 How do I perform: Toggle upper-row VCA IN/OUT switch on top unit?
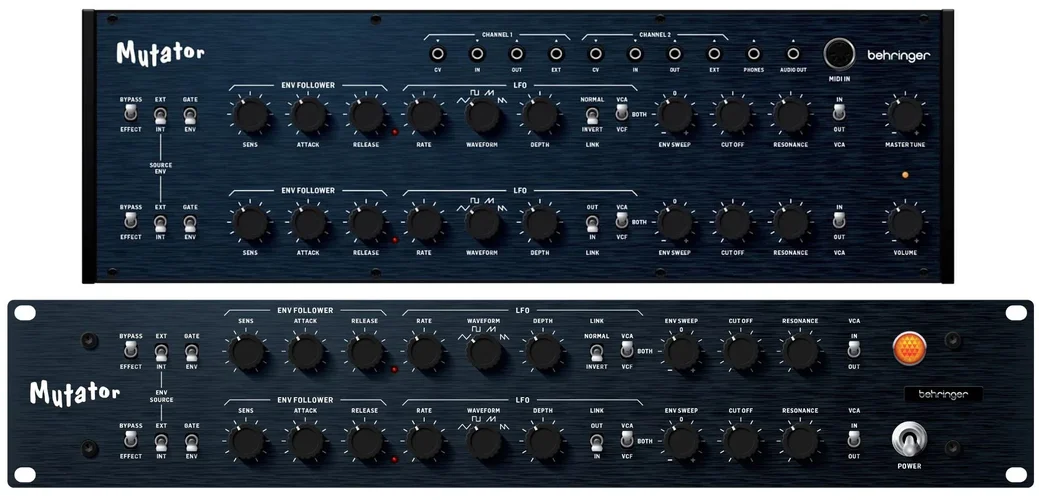839,114
